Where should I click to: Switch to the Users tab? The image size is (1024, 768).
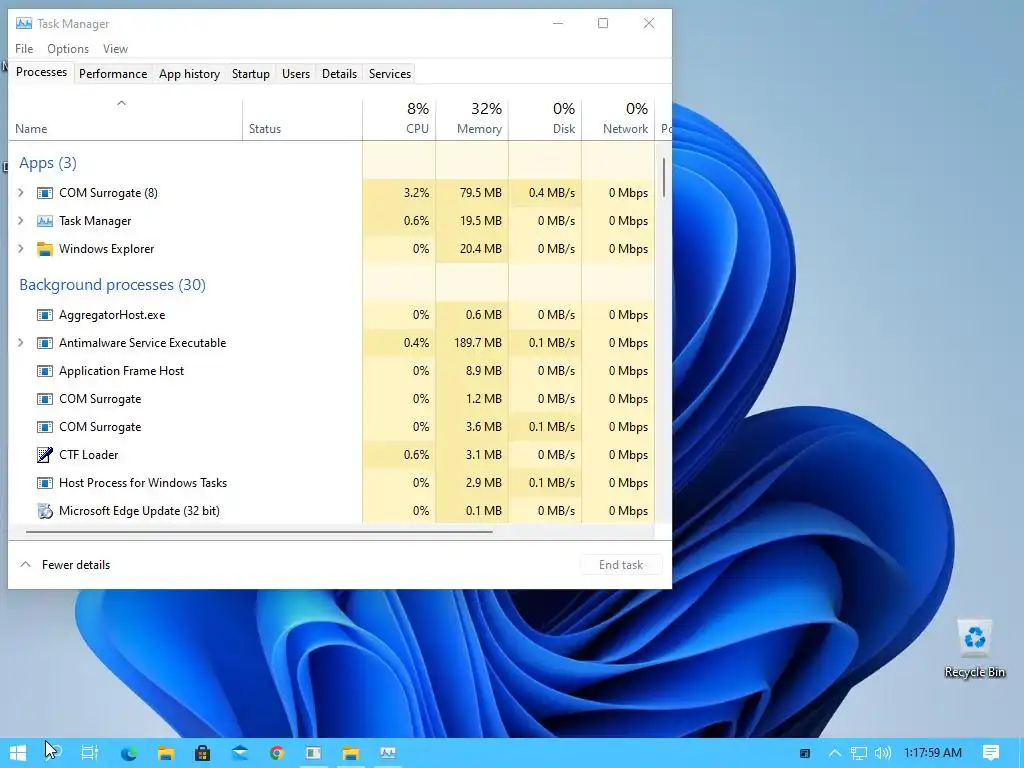[296, 74]
